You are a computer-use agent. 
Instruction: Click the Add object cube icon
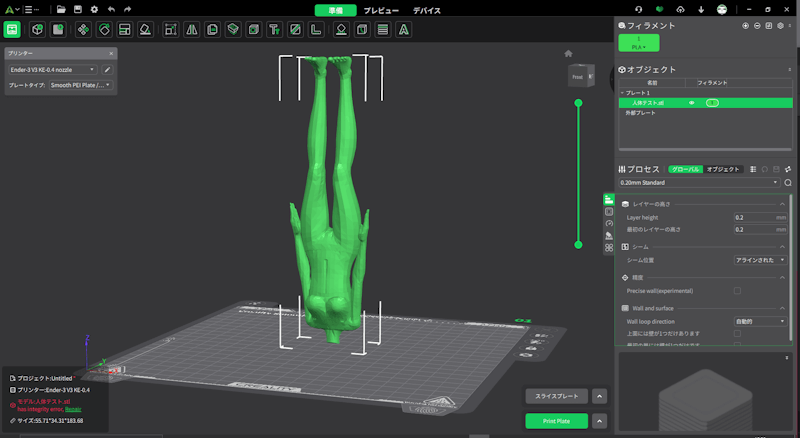click(37, 30)
